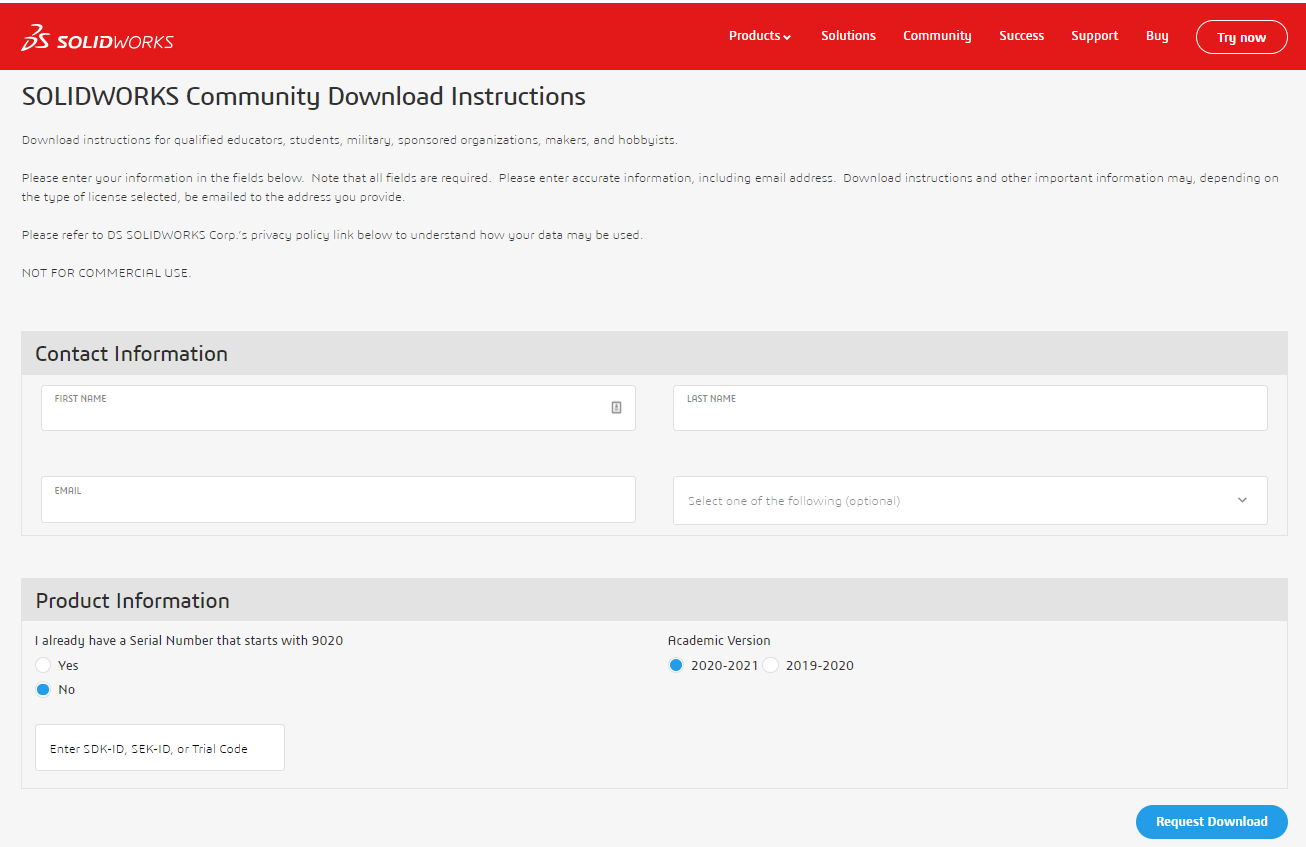Open the Support menu item
The height and width of the screenshot is (847, 1306).
(1094, 36)
